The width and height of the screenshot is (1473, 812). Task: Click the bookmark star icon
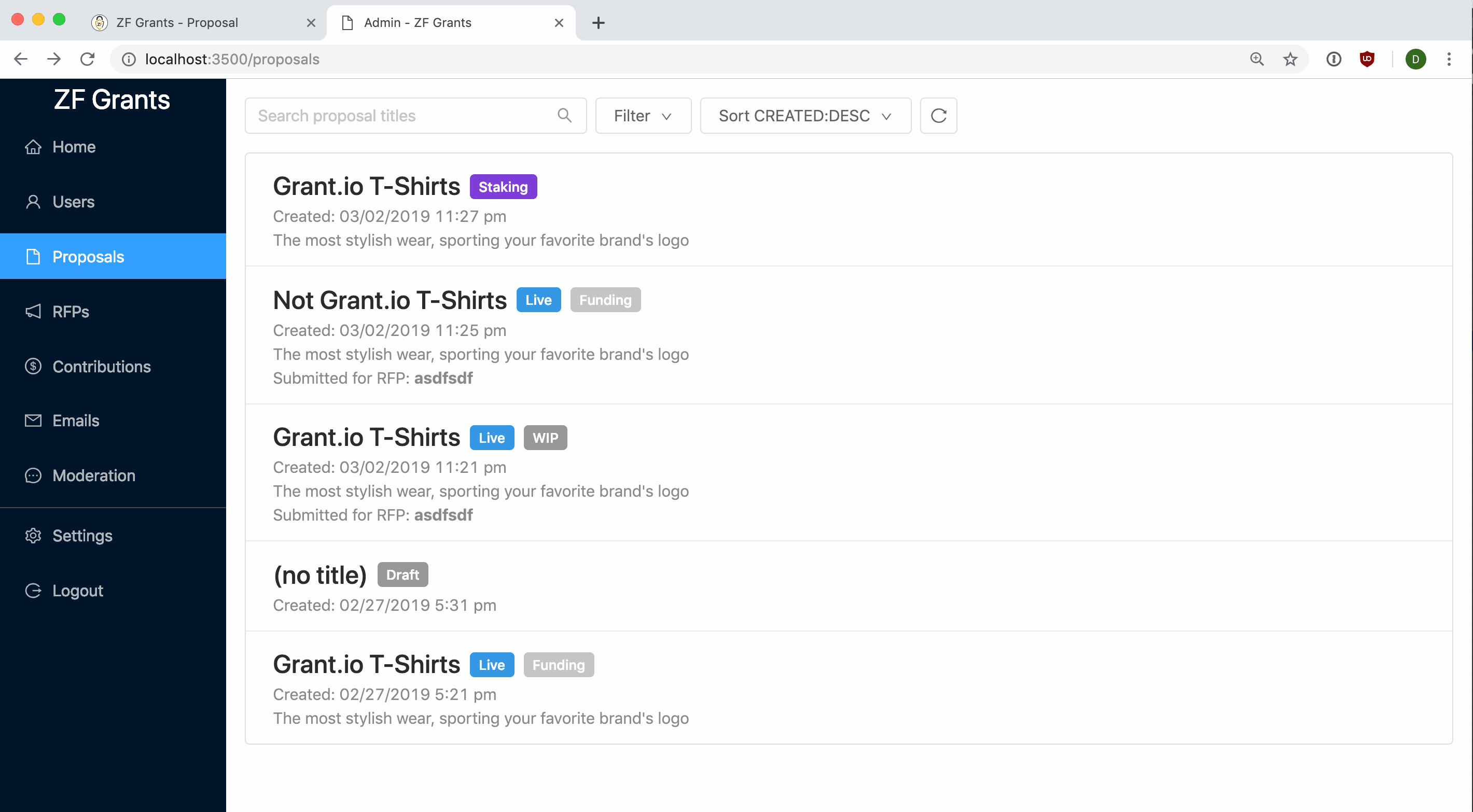(1290, 59)
